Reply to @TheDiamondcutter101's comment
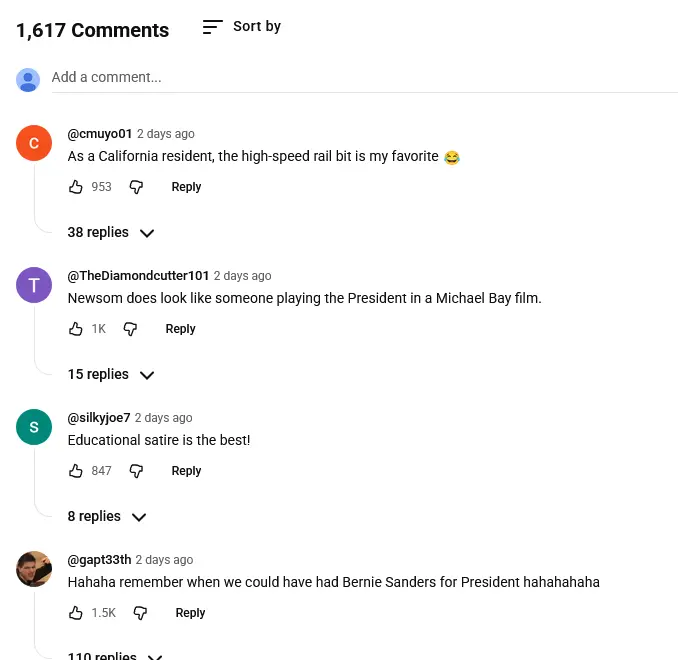678x660 pixels. [180, 329]
